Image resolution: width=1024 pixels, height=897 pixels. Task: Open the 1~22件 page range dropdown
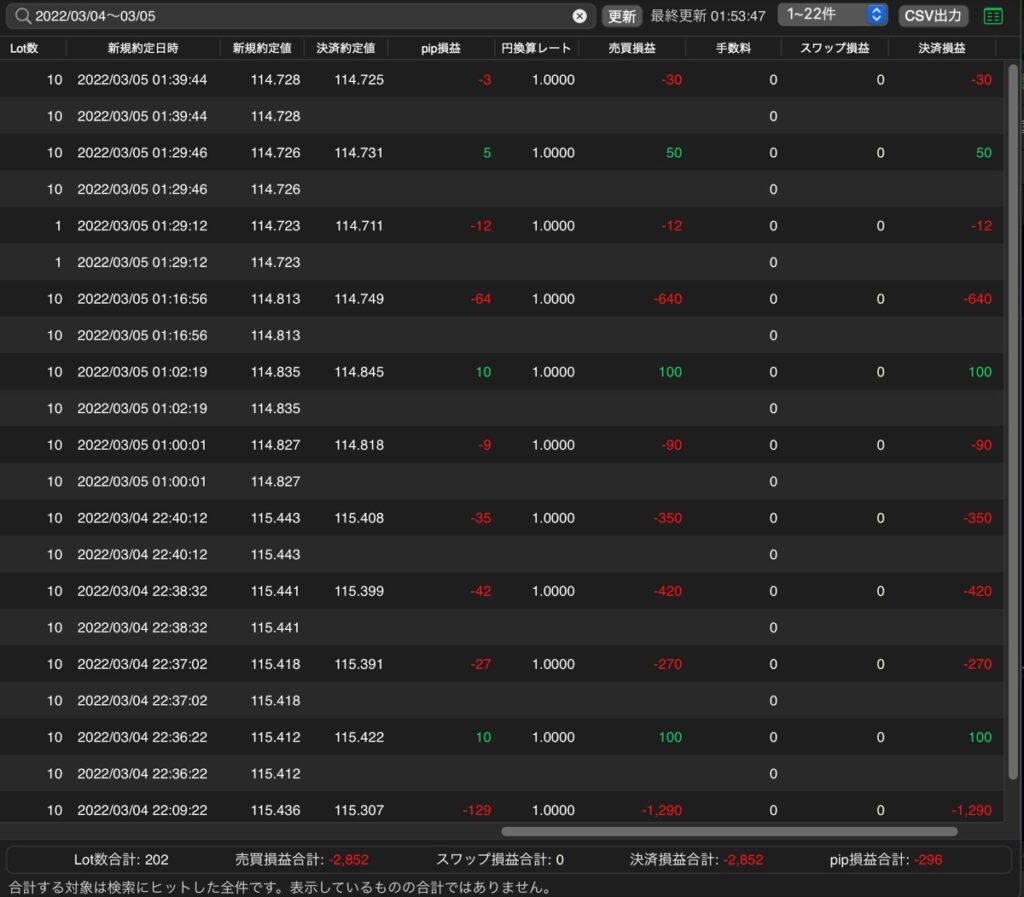[x=832, y=14]
